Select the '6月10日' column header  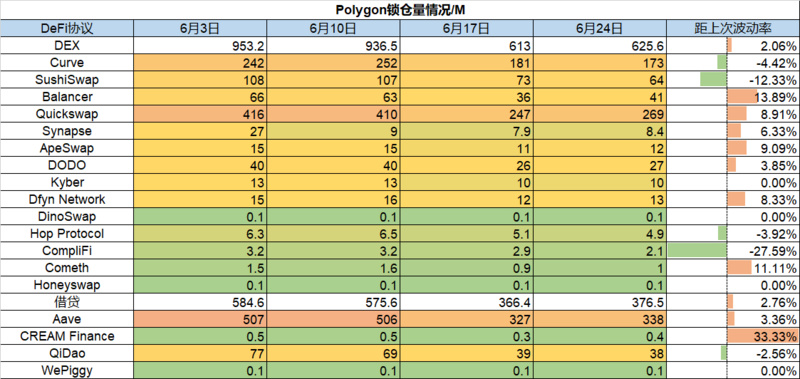coord(333,29)
